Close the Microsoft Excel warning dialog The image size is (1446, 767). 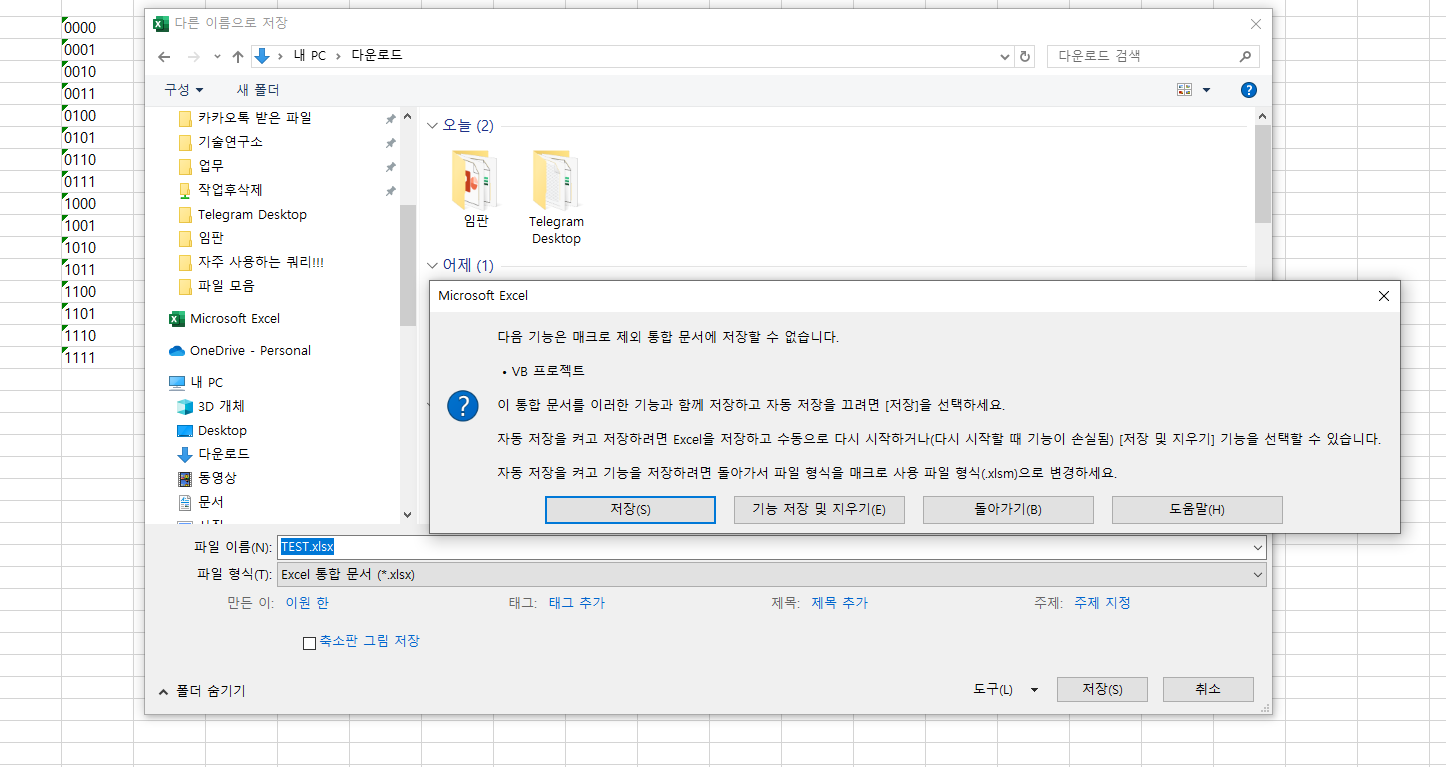pyautogui.click(x=1384, y=296)
